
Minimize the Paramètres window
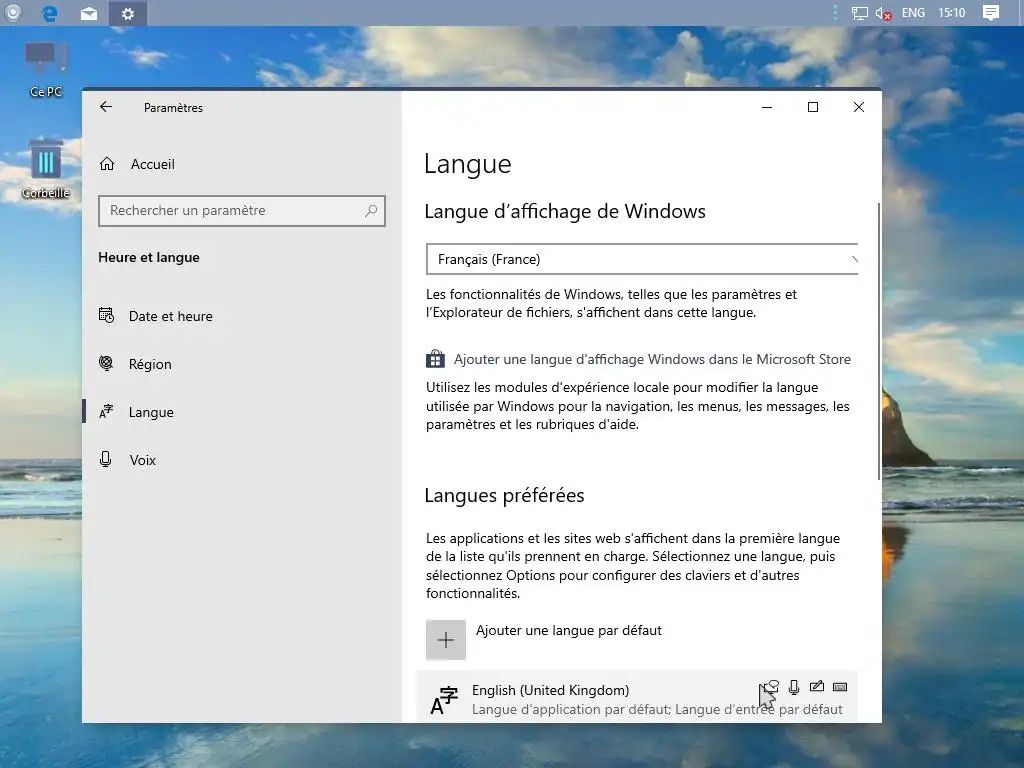tap(767, 107)
